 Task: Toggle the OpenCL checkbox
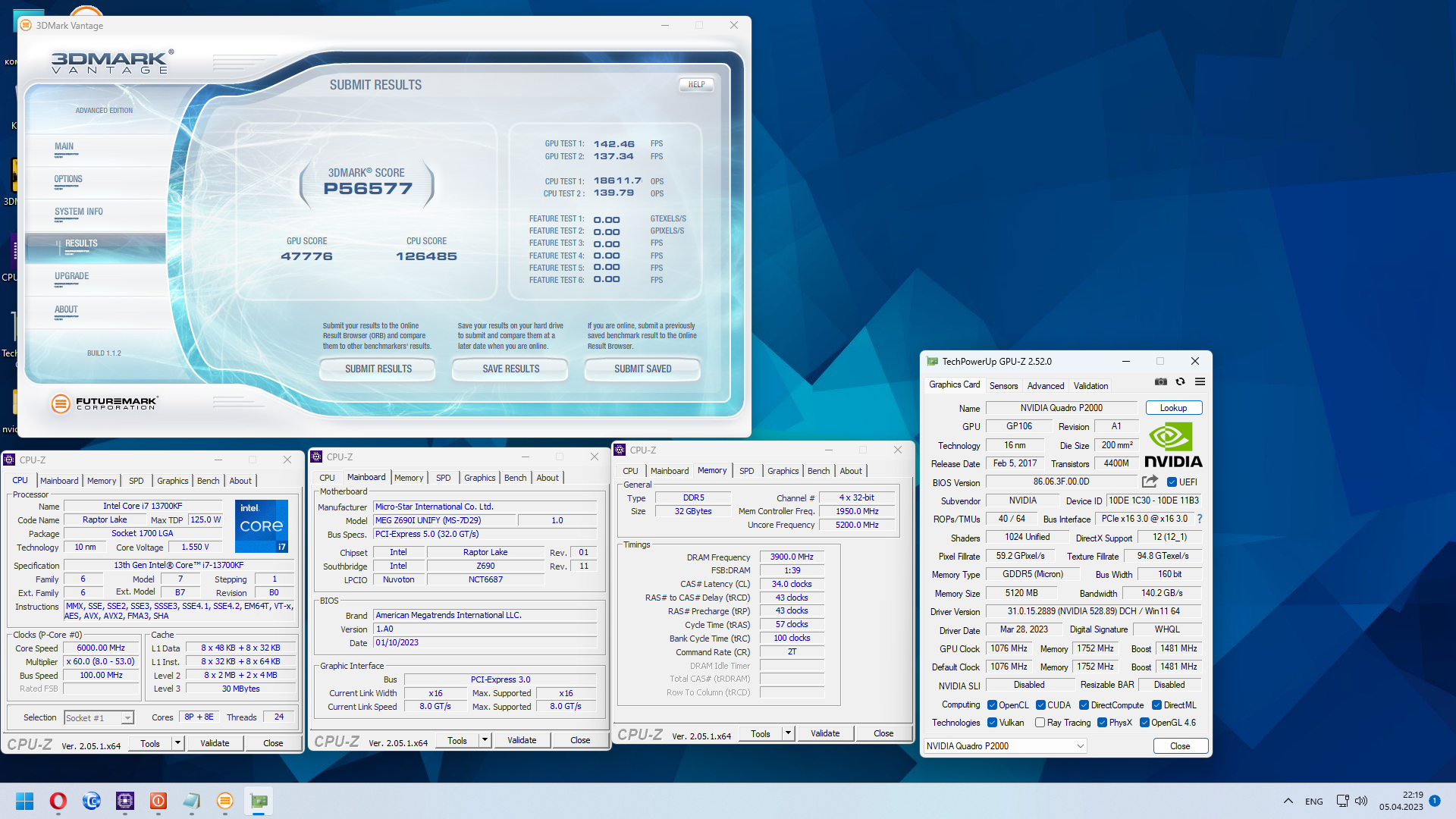[992, 705]
